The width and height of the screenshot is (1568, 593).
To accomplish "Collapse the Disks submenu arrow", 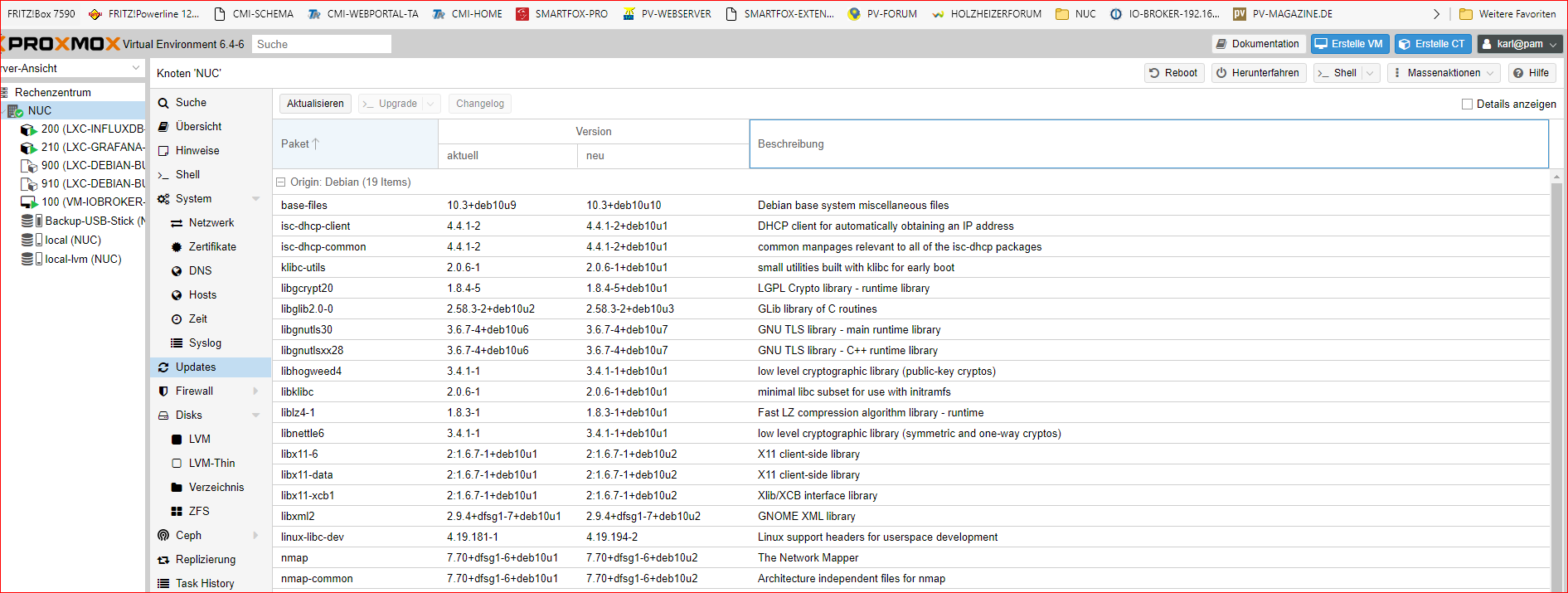I will coord(256,416).
